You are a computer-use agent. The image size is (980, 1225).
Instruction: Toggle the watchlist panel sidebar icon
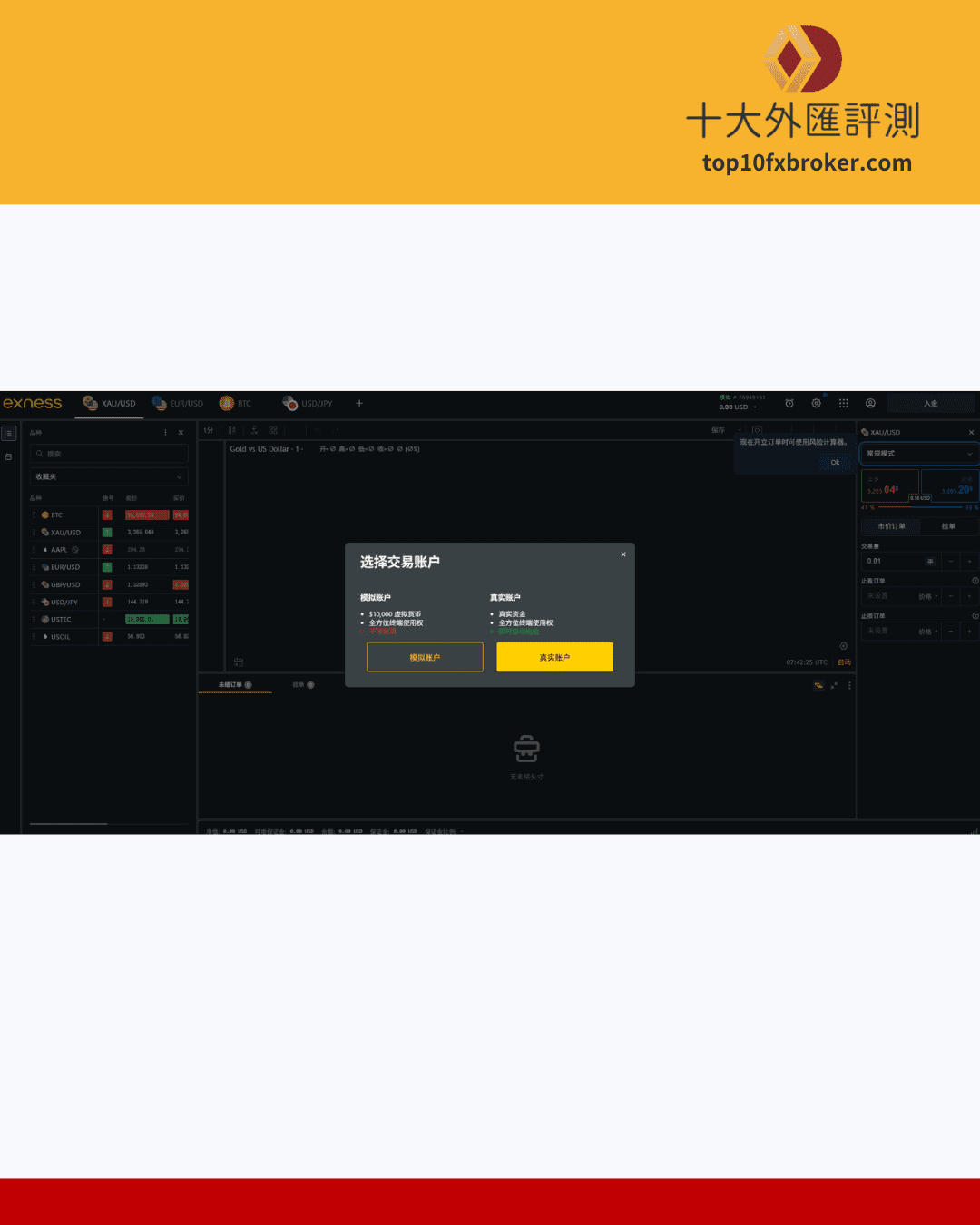(9, 434)
